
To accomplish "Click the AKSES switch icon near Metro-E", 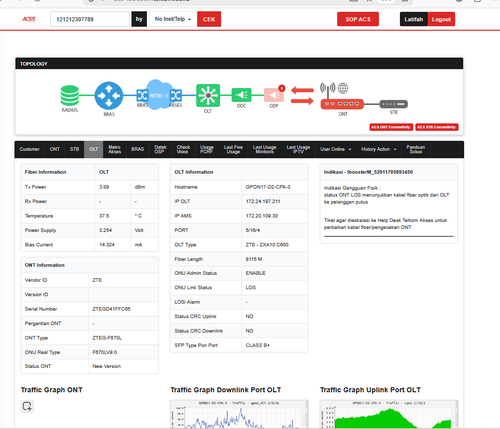I will (176, 96).
